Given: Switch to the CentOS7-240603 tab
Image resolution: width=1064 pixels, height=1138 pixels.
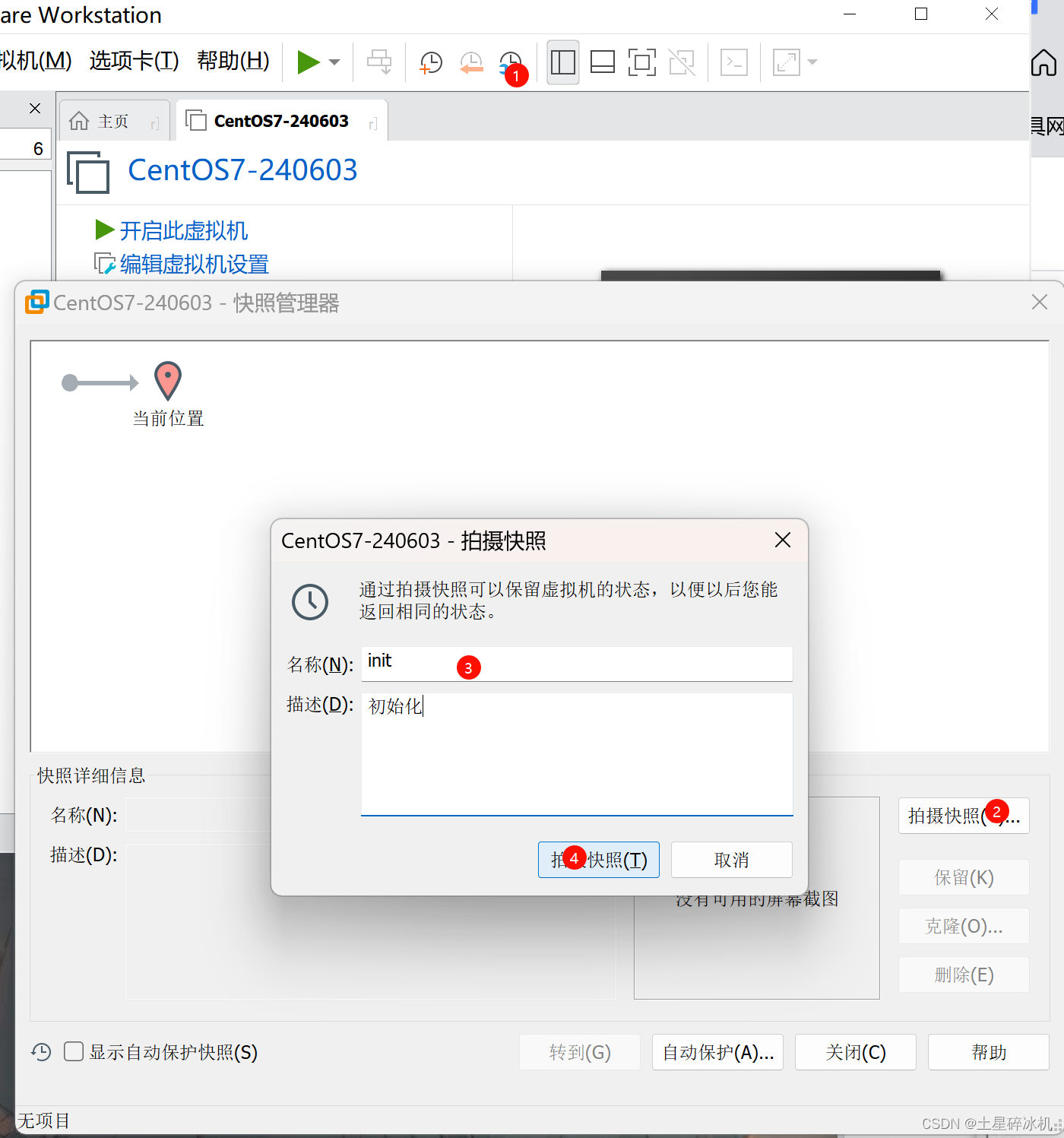Looking at the screenshot, I should click(x=281, y=121).
